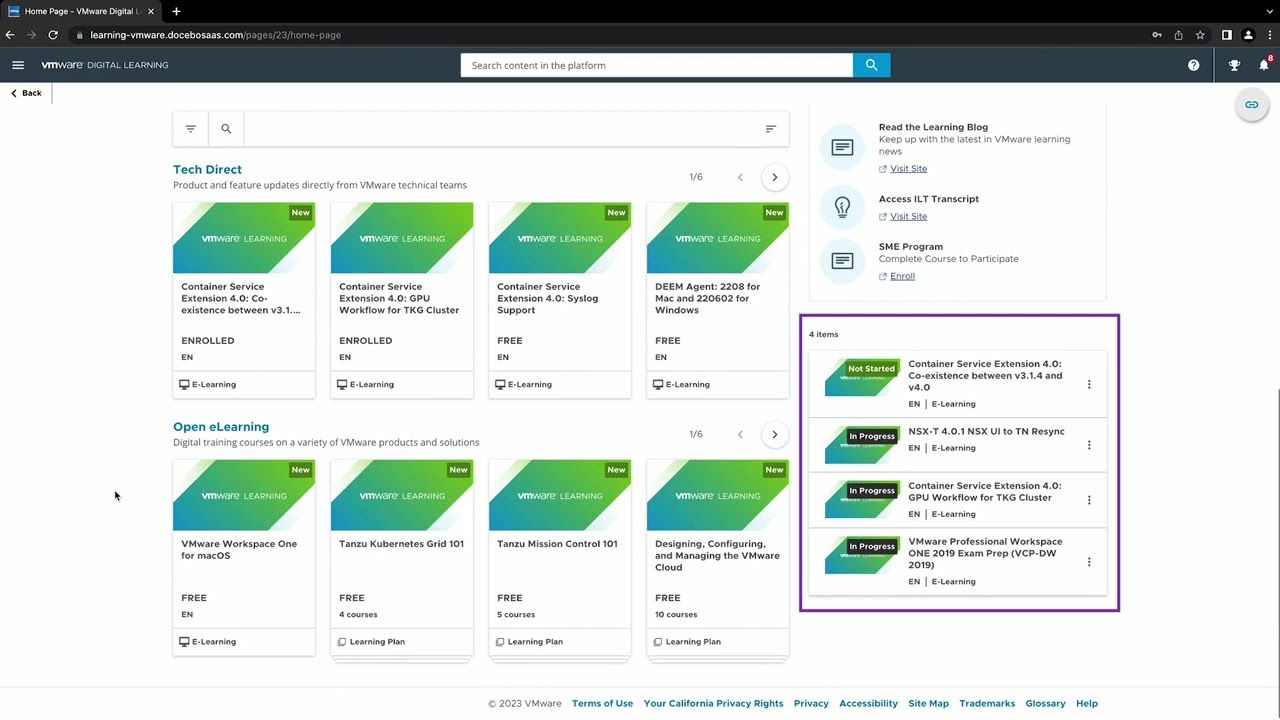Screen dimensions: 1280x720
Task: Open Accessibility footer link
Action: (868, 703)
